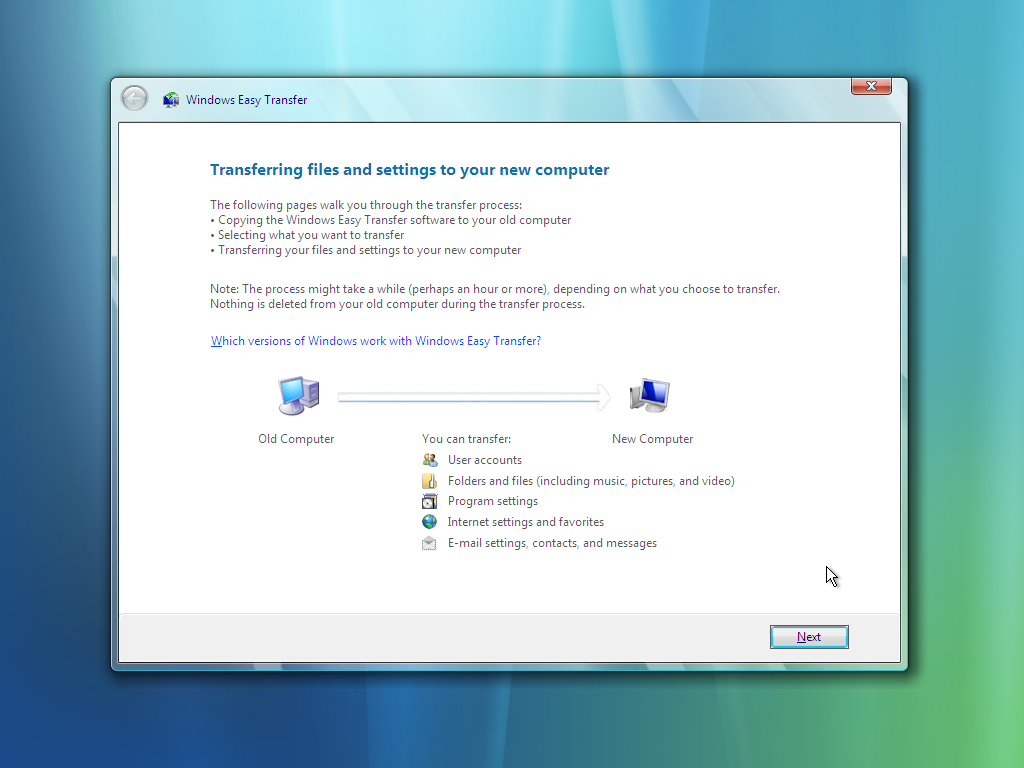Screen dimensions: 1024x768
Task: Click the heading "Transferring files and settings"
Action: [x=409, y=170]
